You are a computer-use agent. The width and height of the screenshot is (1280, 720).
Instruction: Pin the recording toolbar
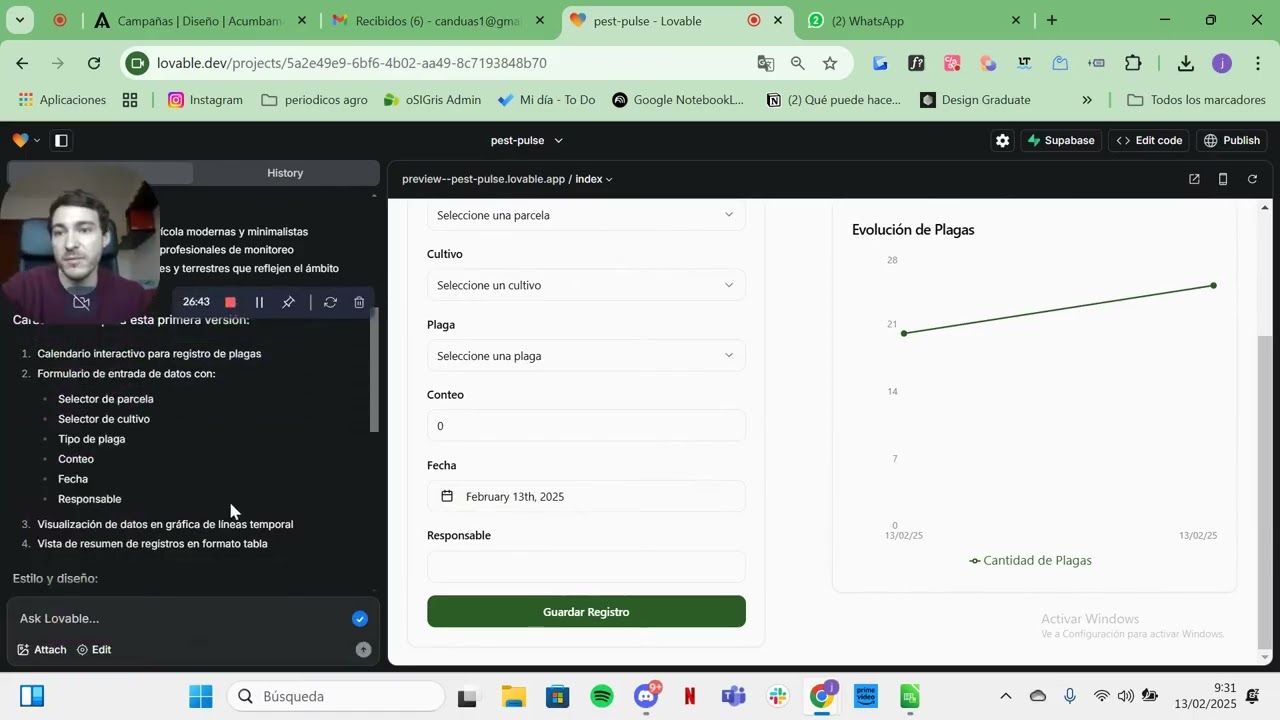[288, 302]
